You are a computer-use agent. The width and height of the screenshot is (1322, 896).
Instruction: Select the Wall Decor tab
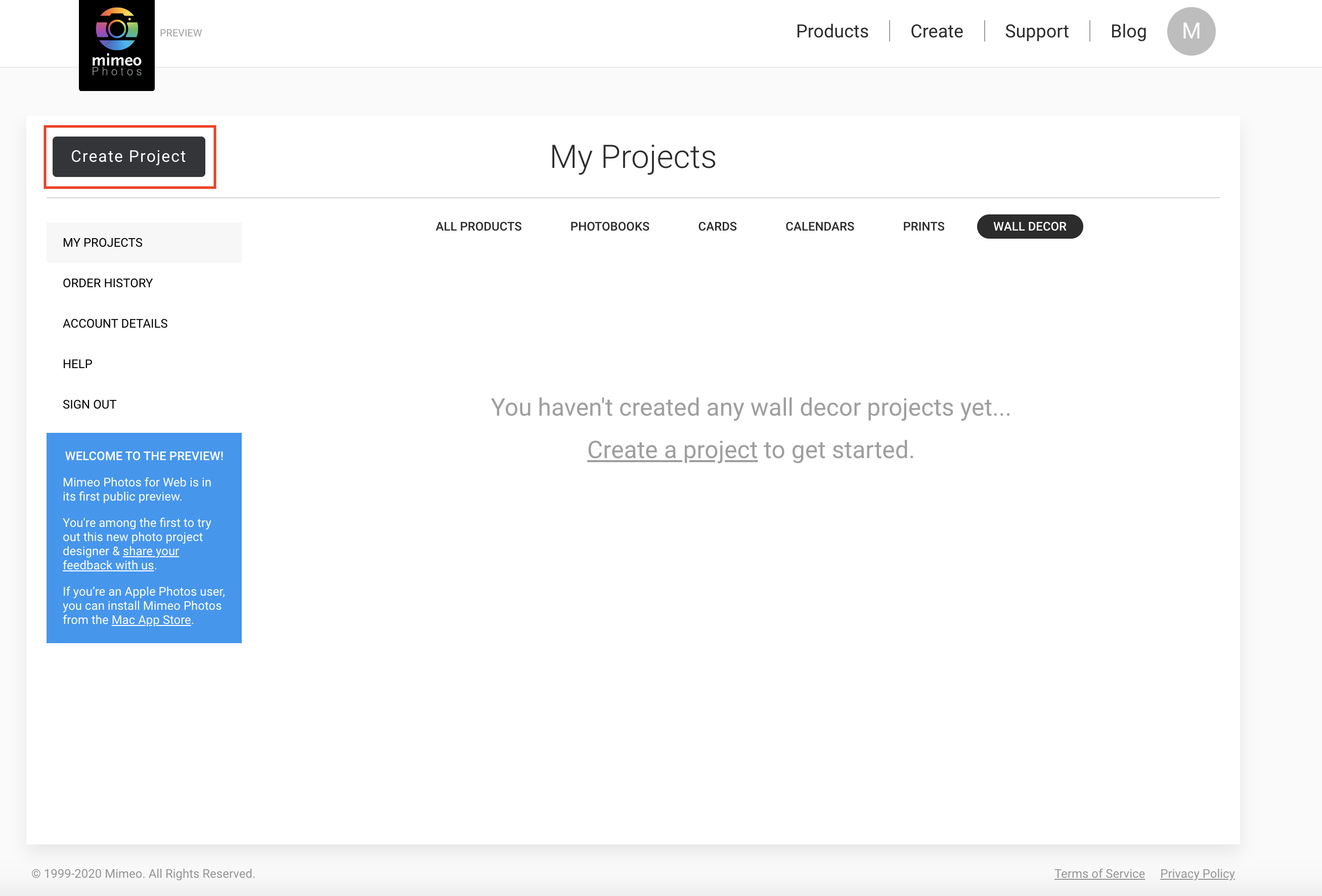[1029, 227]
